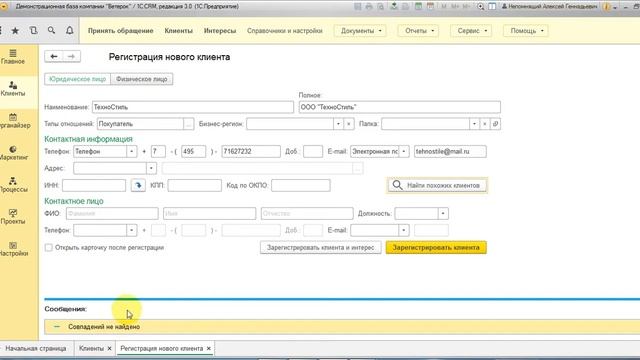Open contact person E-mail type dropdown
The height and width of the screenshot is (360, 640).
[x=404, y=230]
